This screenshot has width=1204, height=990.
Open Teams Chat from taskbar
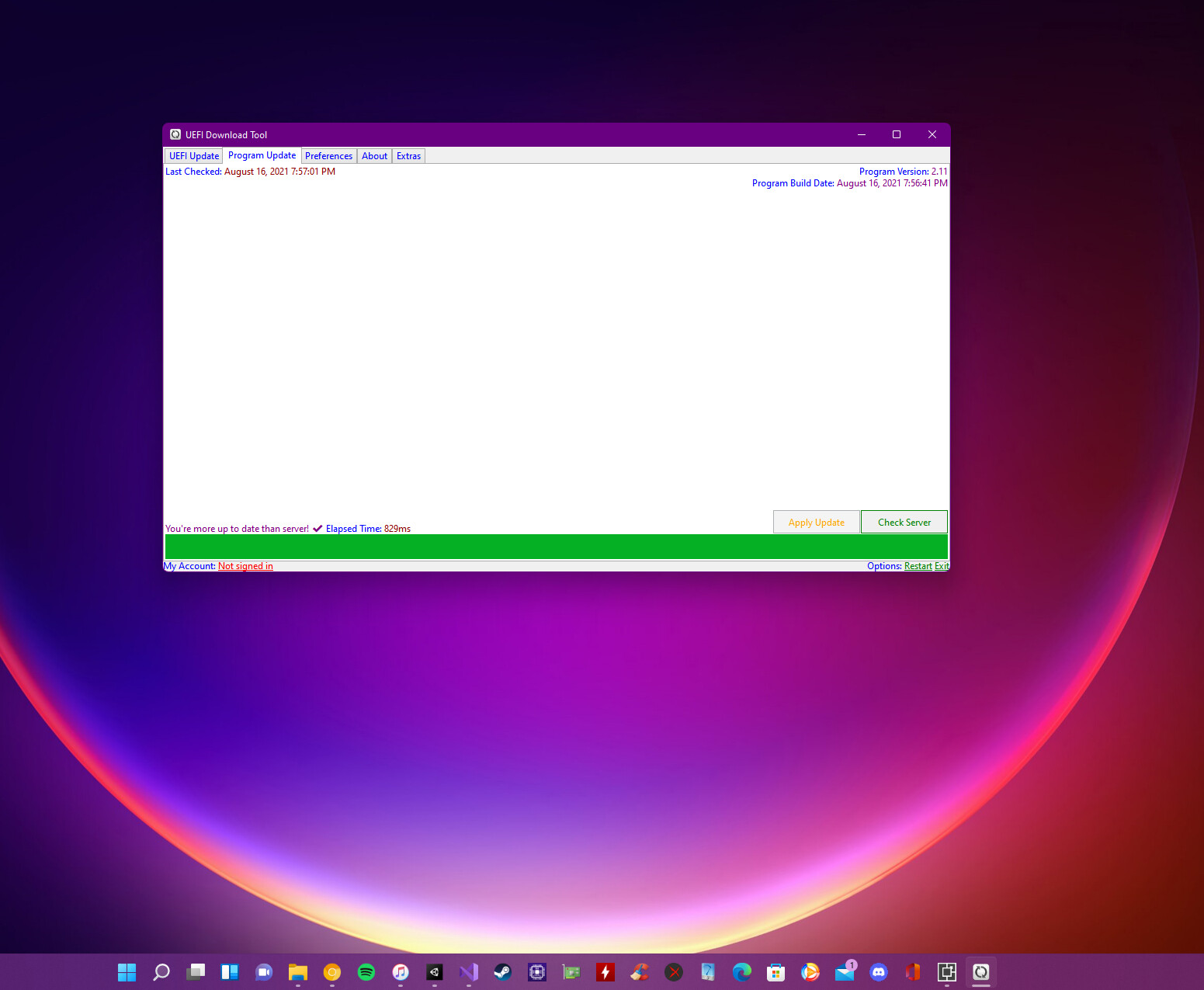(264, 972)
